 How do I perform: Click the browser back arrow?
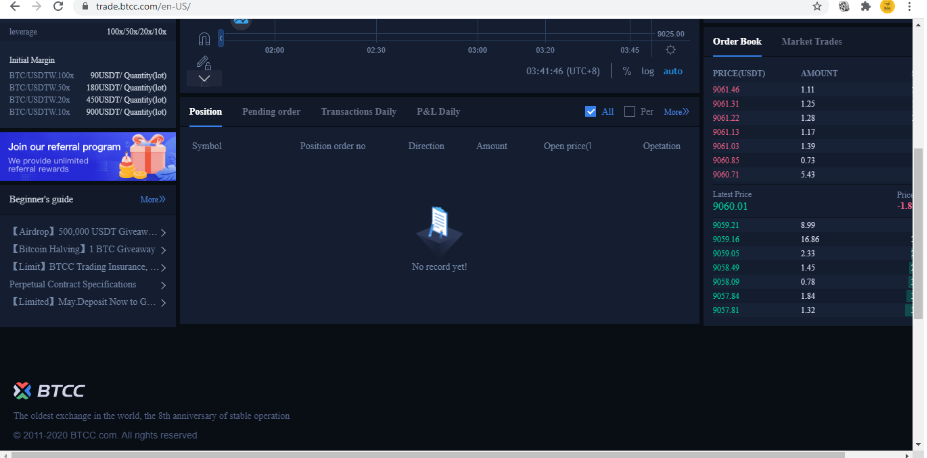click(x=15, y=7)
